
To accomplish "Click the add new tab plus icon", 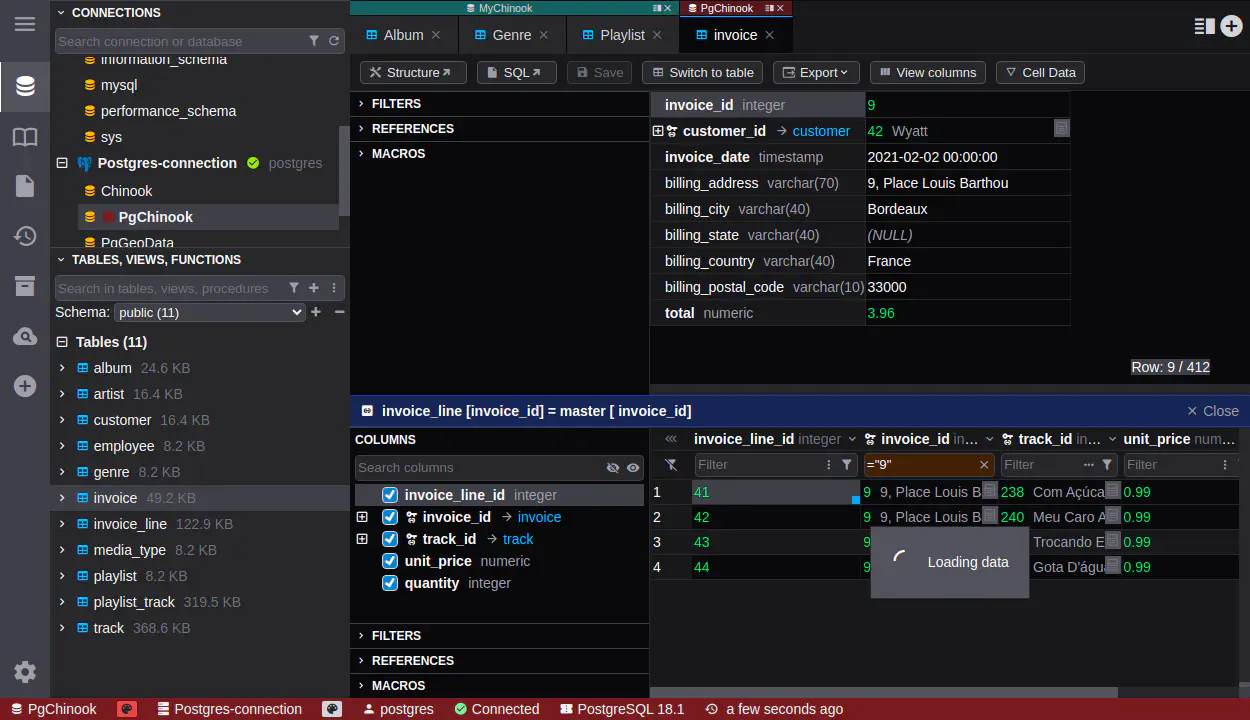I will click(1231, 27).
